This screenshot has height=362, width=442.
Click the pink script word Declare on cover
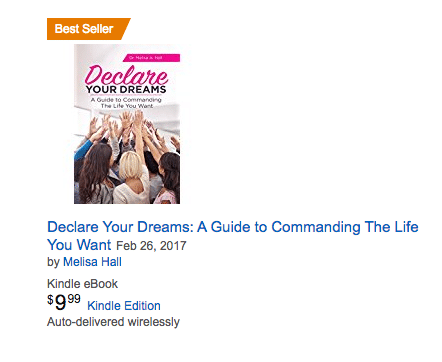coord(126,75)
